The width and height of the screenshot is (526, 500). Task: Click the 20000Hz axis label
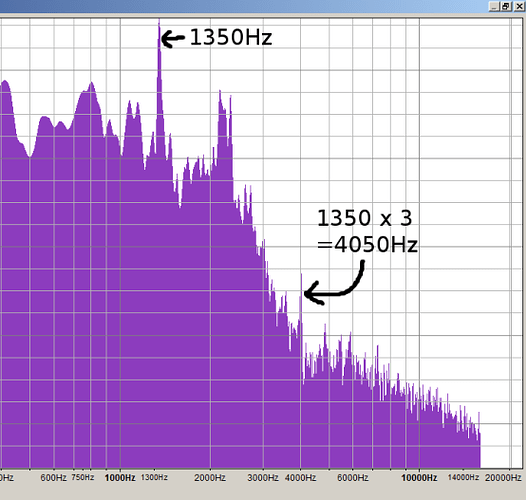tap(503, 478)
